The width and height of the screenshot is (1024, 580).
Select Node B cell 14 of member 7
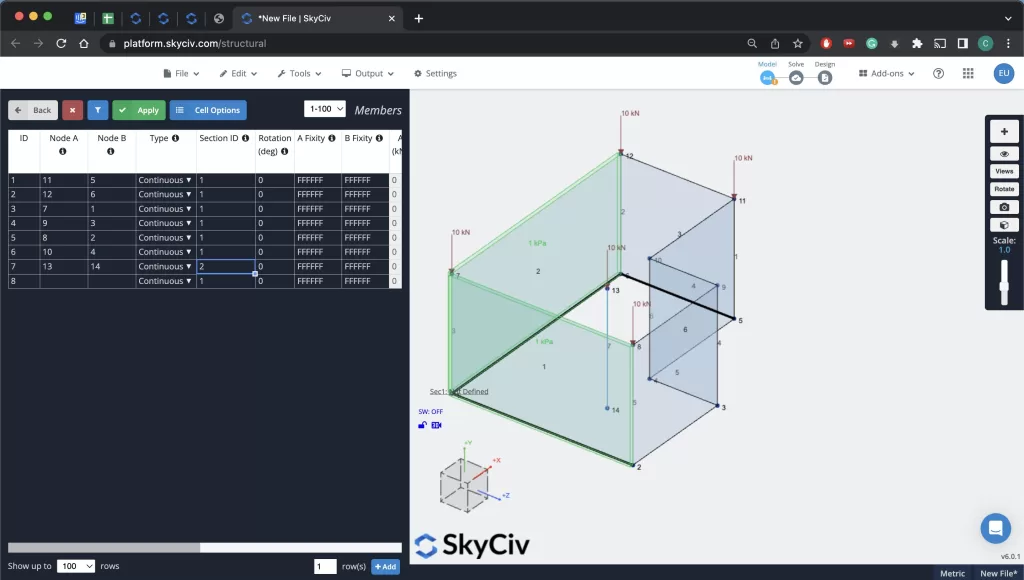point(112,266)
